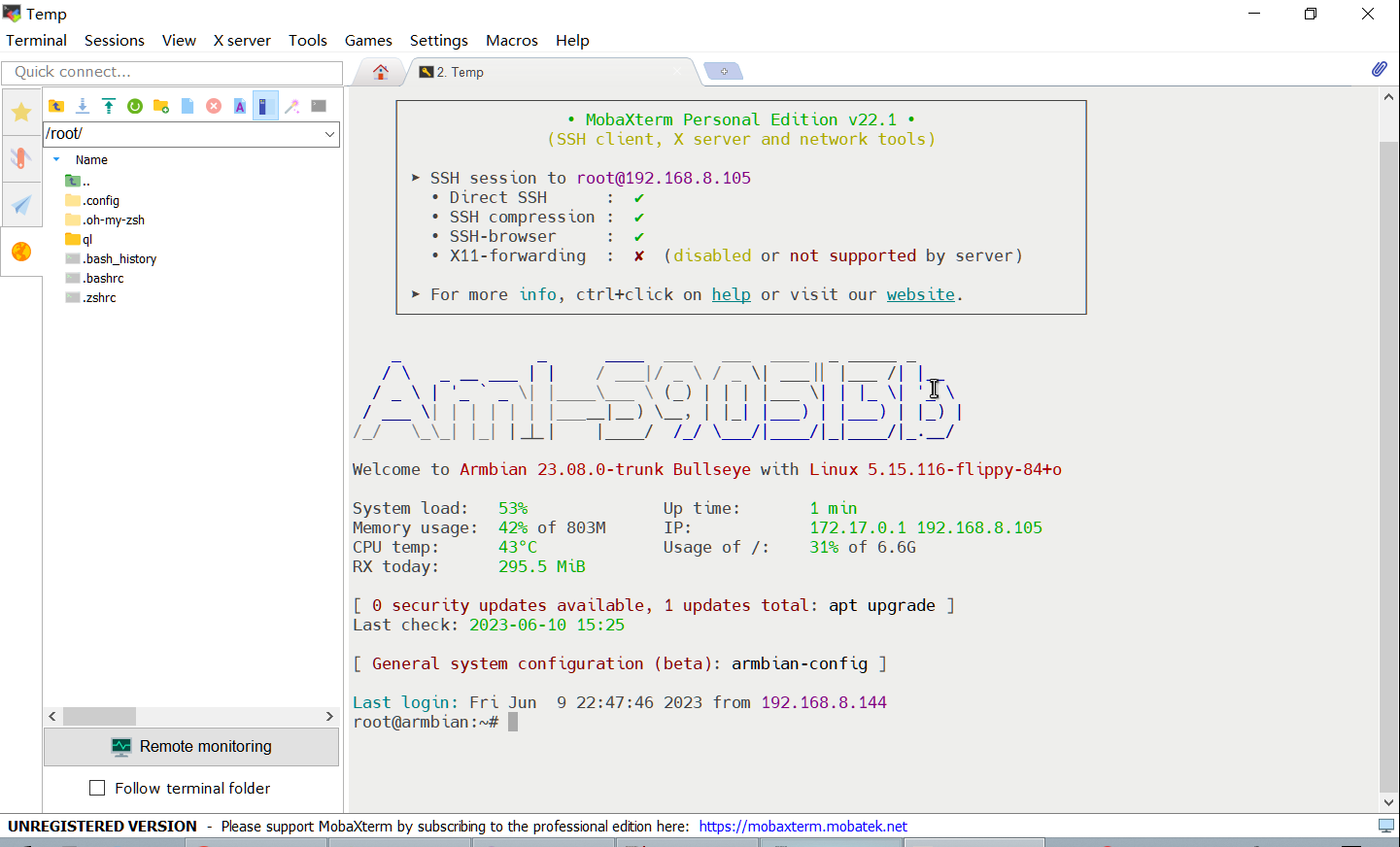Viewport: 1400px width, 847px height.
Task: Open the Macros menu
Action: tap(512, 40)
